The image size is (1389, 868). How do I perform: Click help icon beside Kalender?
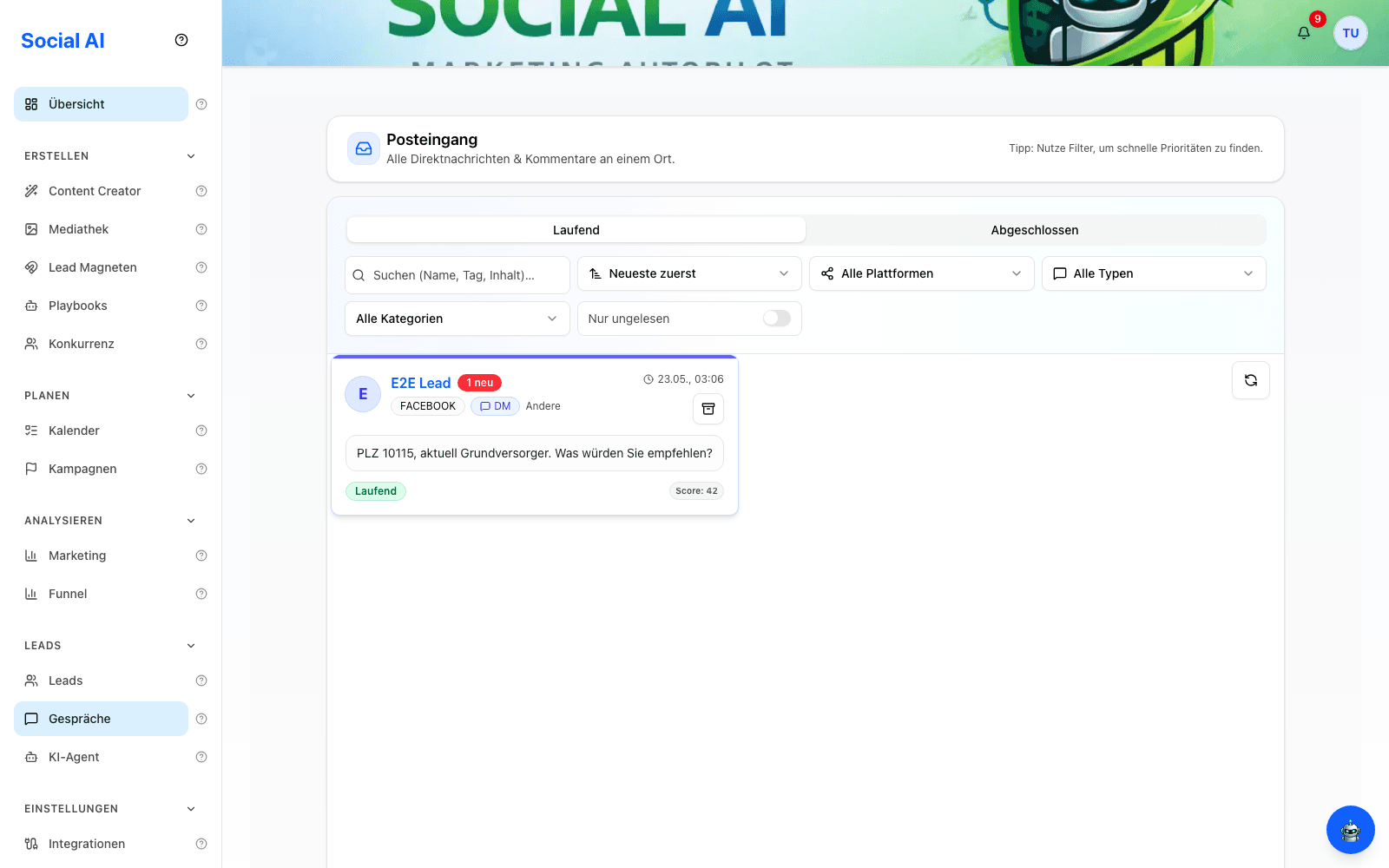tap(201, 431)
